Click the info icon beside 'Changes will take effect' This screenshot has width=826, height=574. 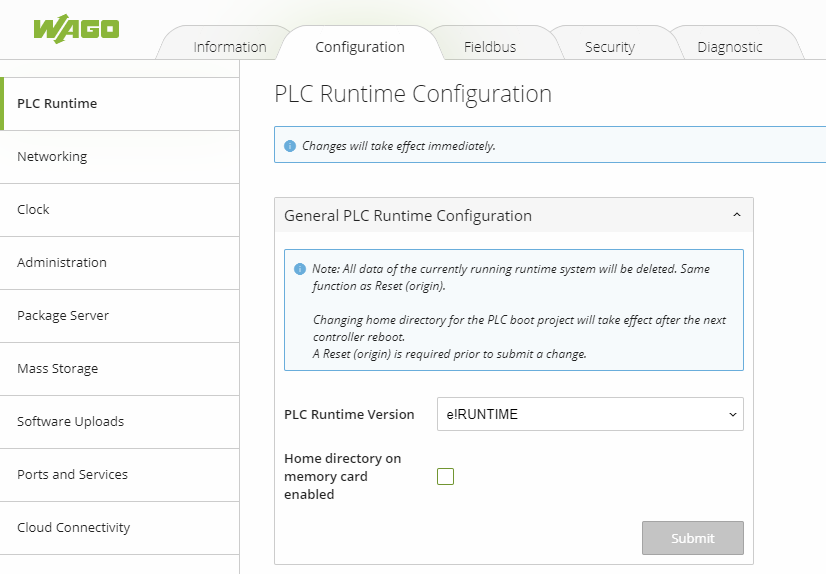(x=290, y=146)
